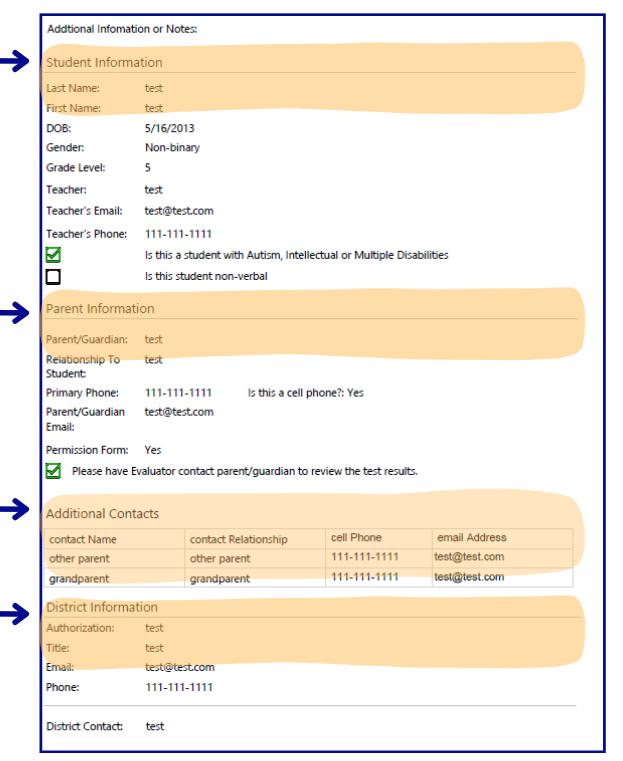Click the 'Teacher's Email:' field label

[x=84, y=211]
